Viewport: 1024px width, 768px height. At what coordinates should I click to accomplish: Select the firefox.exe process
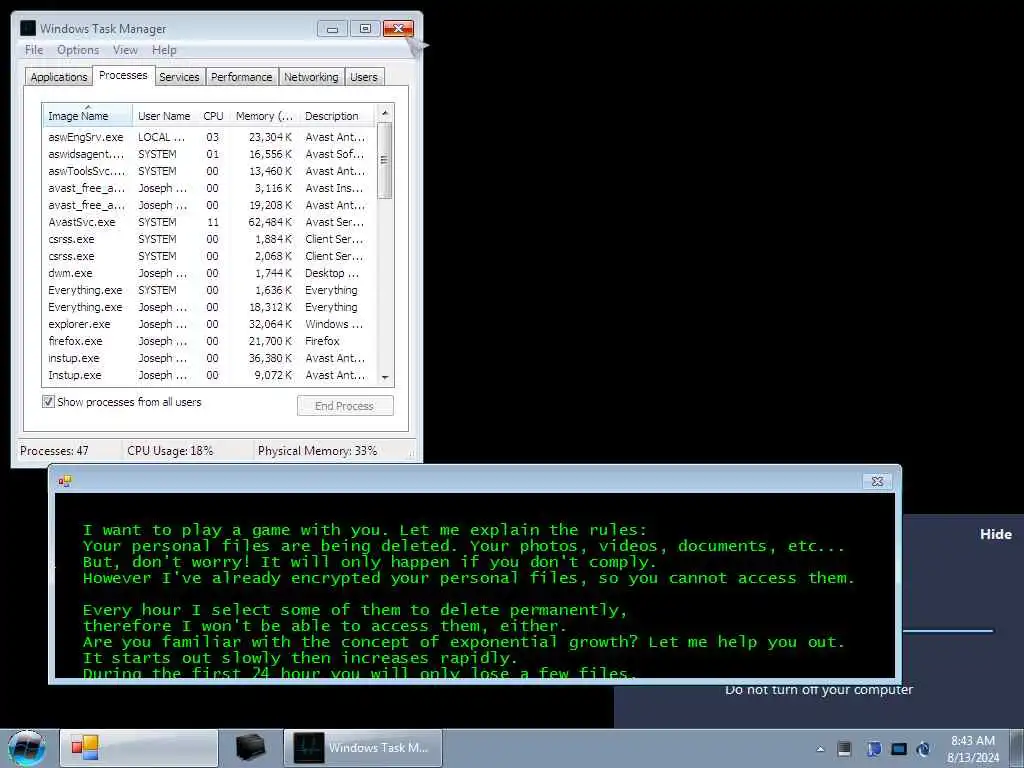[209, 341]
